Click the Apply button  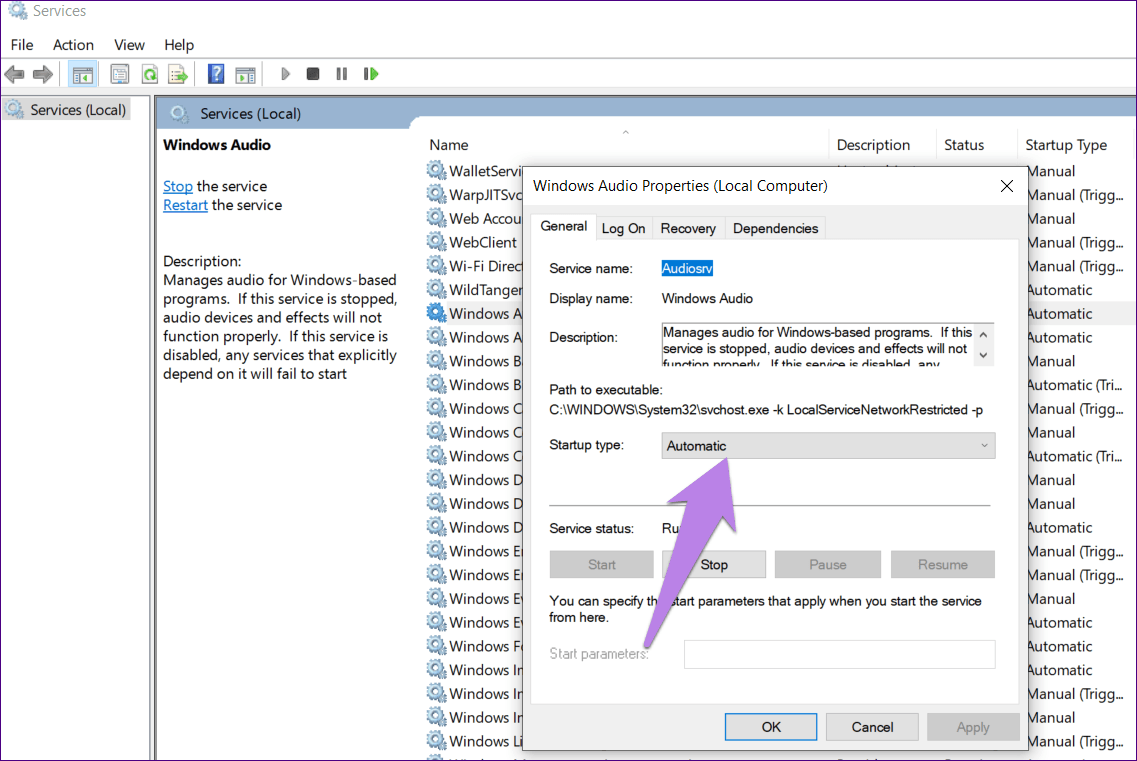[x=973, y=727]
